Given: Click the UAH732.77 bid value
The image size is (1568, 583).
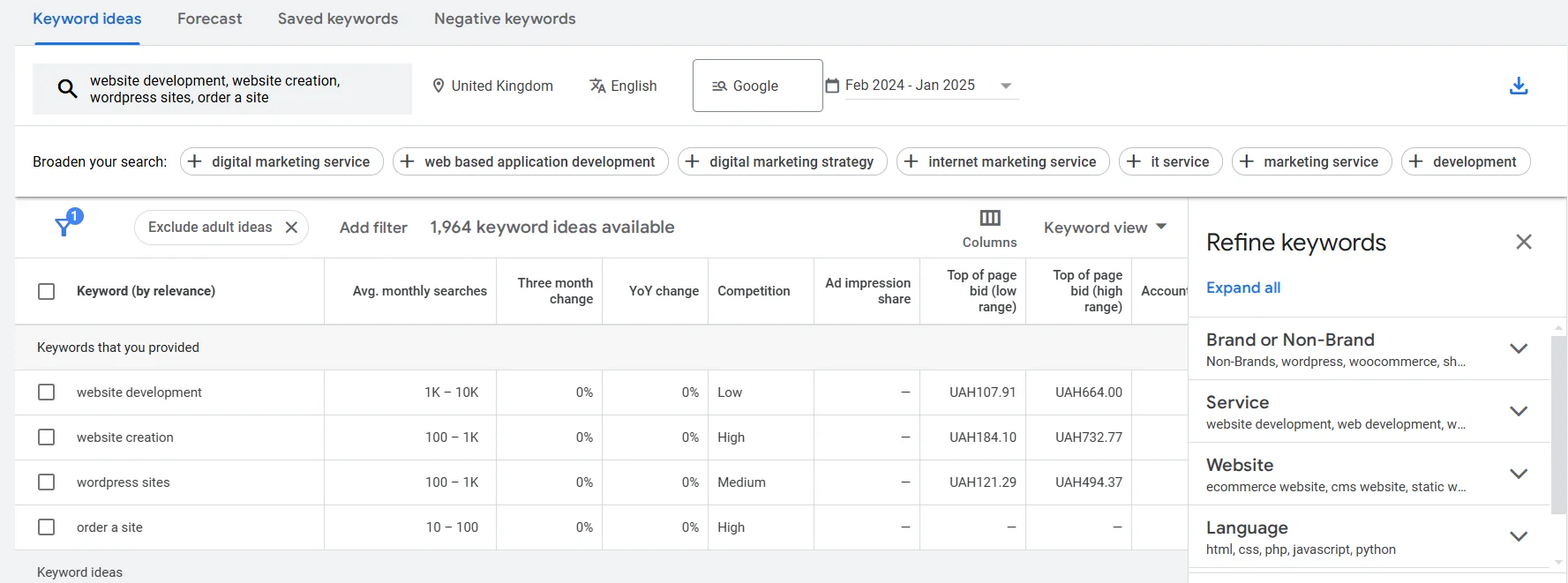Looking at the screenshot, I should [1089, 437].
